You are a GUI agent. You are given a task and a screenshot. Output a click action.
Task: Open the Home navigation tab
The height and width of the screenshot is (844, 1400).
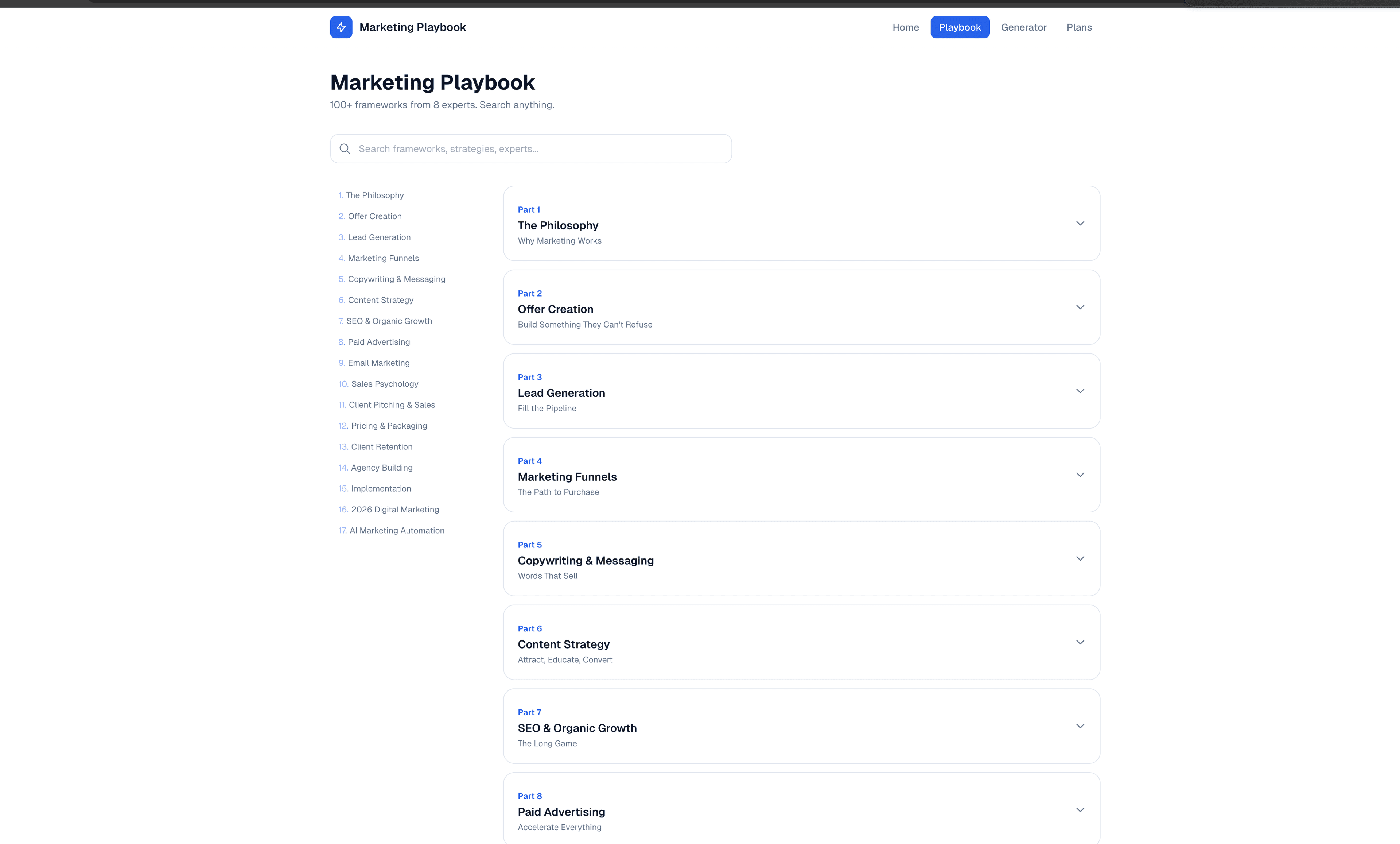pos(905,27)
